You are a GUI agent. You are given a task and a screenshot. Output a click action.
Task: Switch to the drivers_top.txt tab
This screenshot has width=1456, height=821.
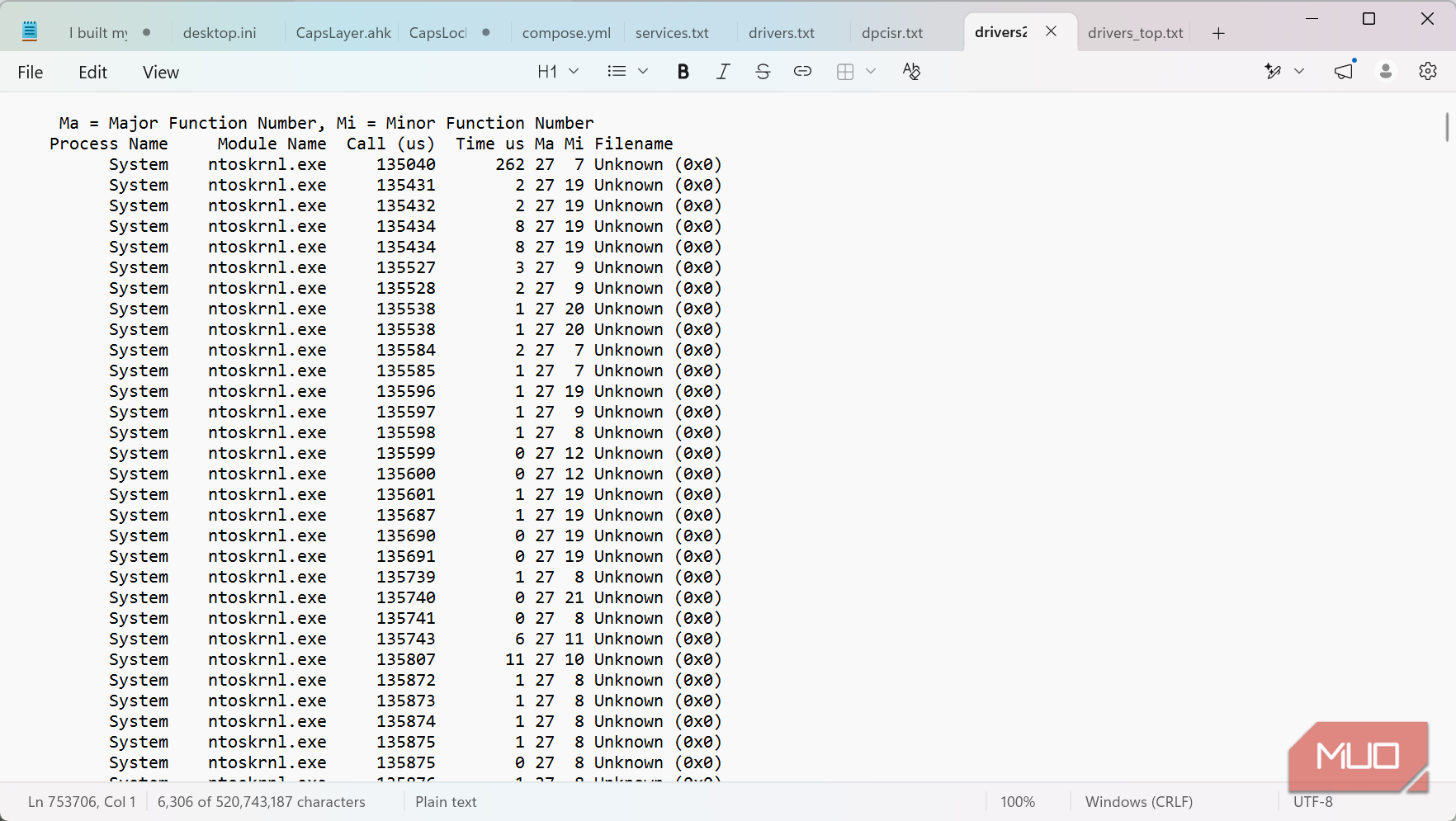[x=1135, y=33]
